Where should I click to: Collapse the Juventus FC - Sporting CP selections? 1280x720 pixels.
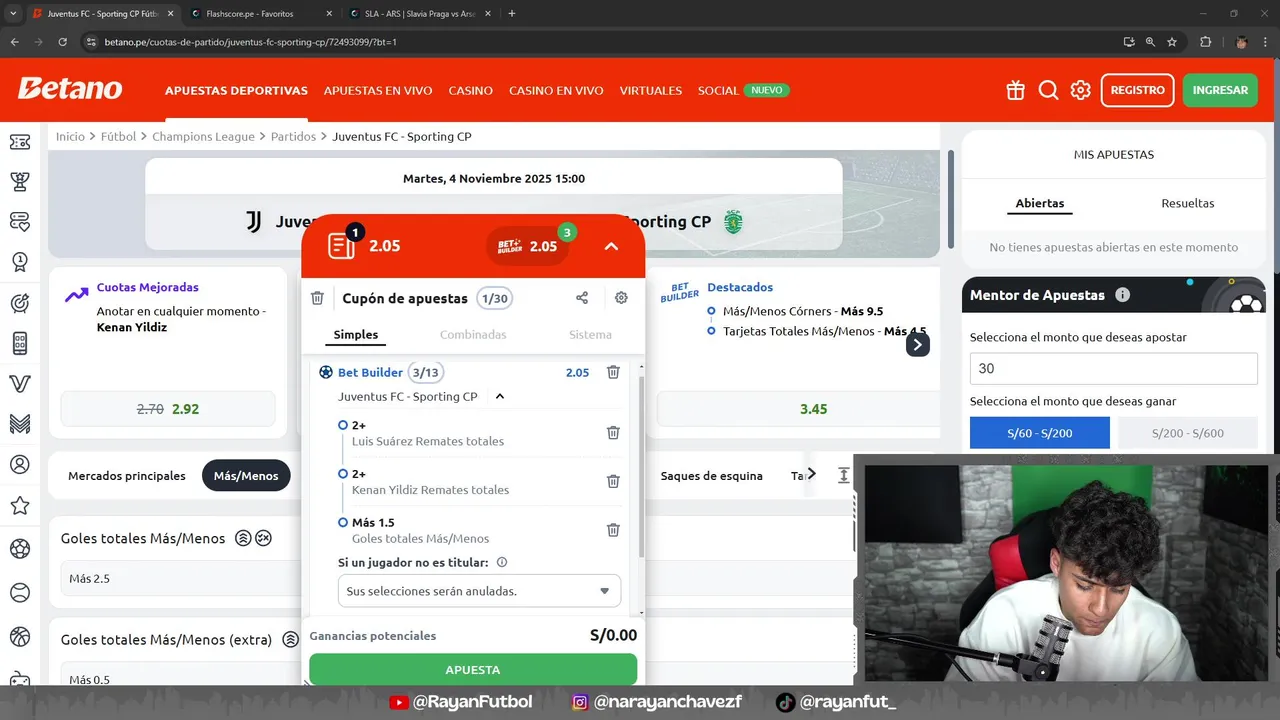point(500,396)
